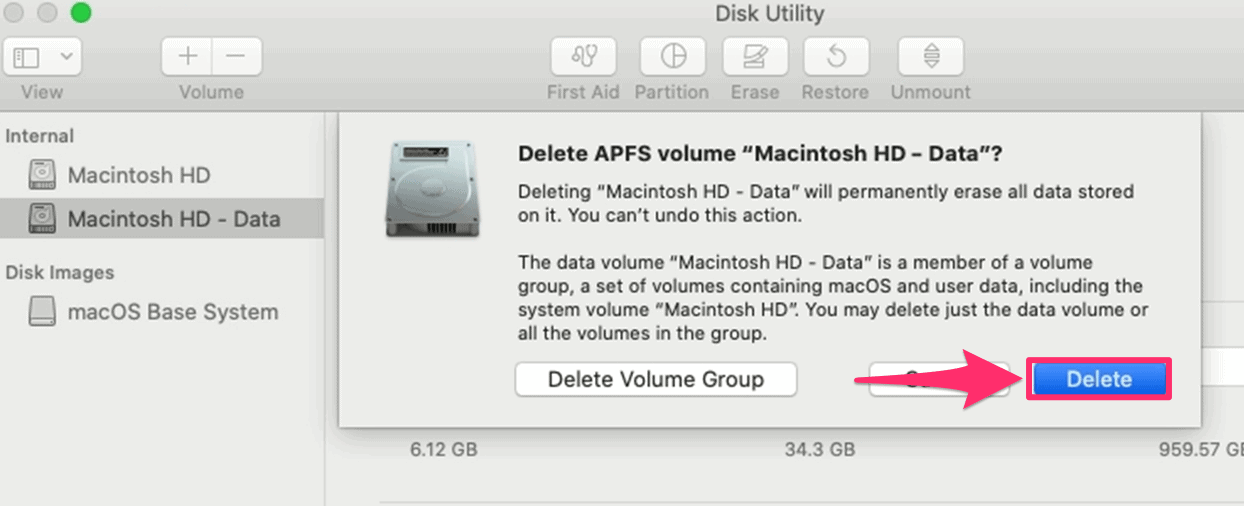Click the sidebar View icon
Image resolution: width=1244 pixels, height=506 pixels.
(x=26, y=57)
